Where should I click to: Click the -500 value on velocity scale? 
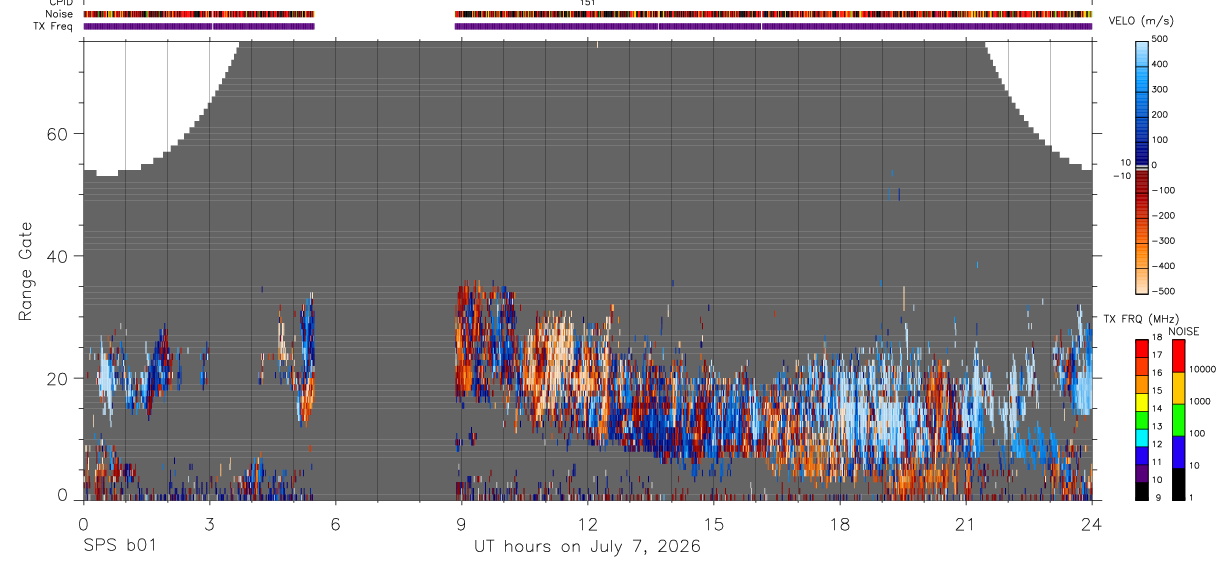pyautogui.click(x=1165, y=292)
